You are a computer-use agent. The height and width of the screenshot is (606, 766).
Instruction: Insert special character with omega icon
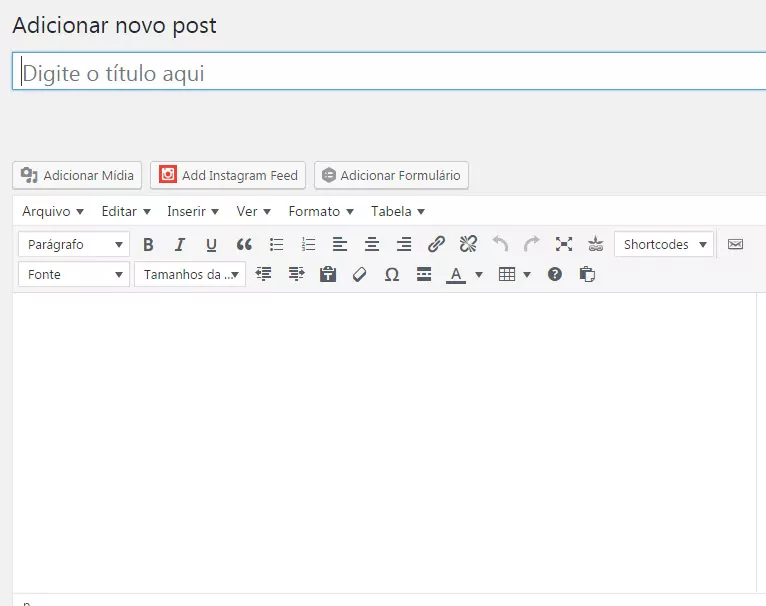click(392, 274)
